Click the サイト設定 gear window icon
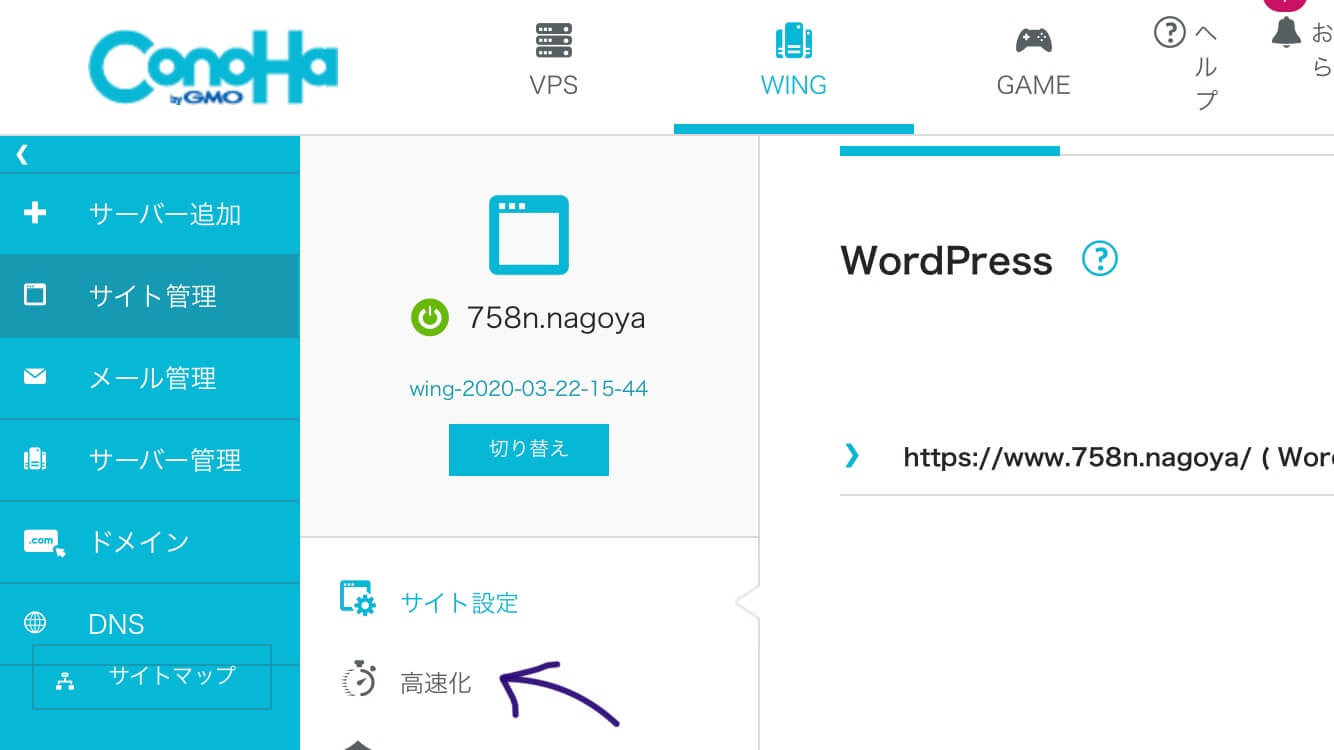Viewport: 1334px width, 750px height. pyautogui.click(x=358, y=598)
